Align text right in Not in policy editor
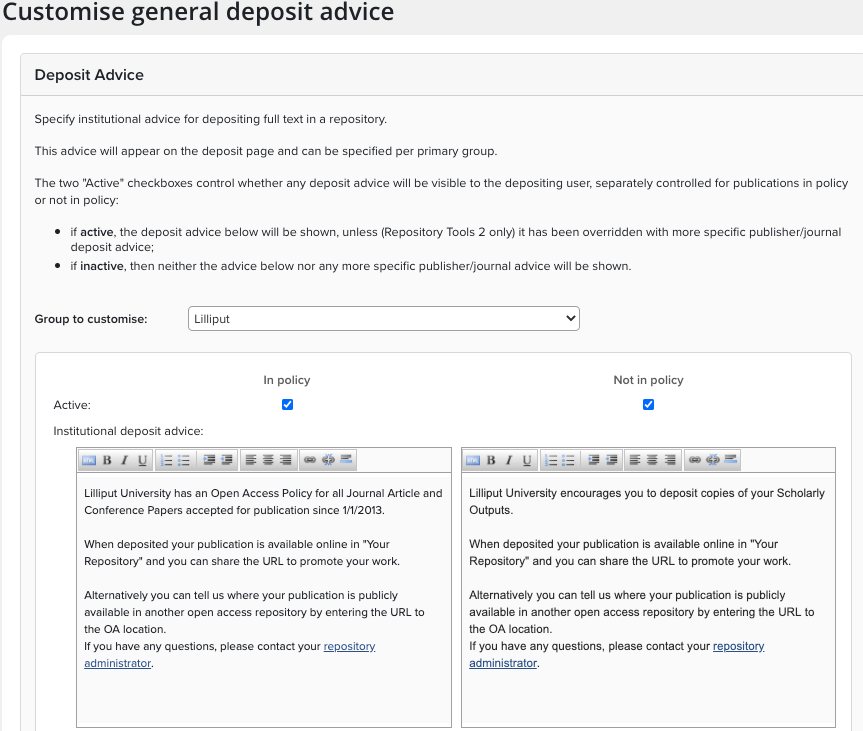The image size is (863, 731). 671,460
